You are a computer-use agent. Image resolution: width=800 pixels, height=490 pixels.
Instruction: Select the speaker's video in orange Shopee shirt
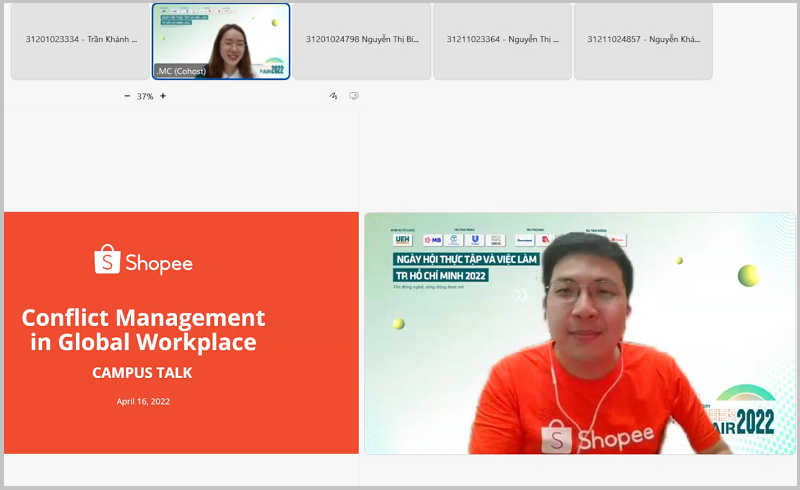click(580, 333)
